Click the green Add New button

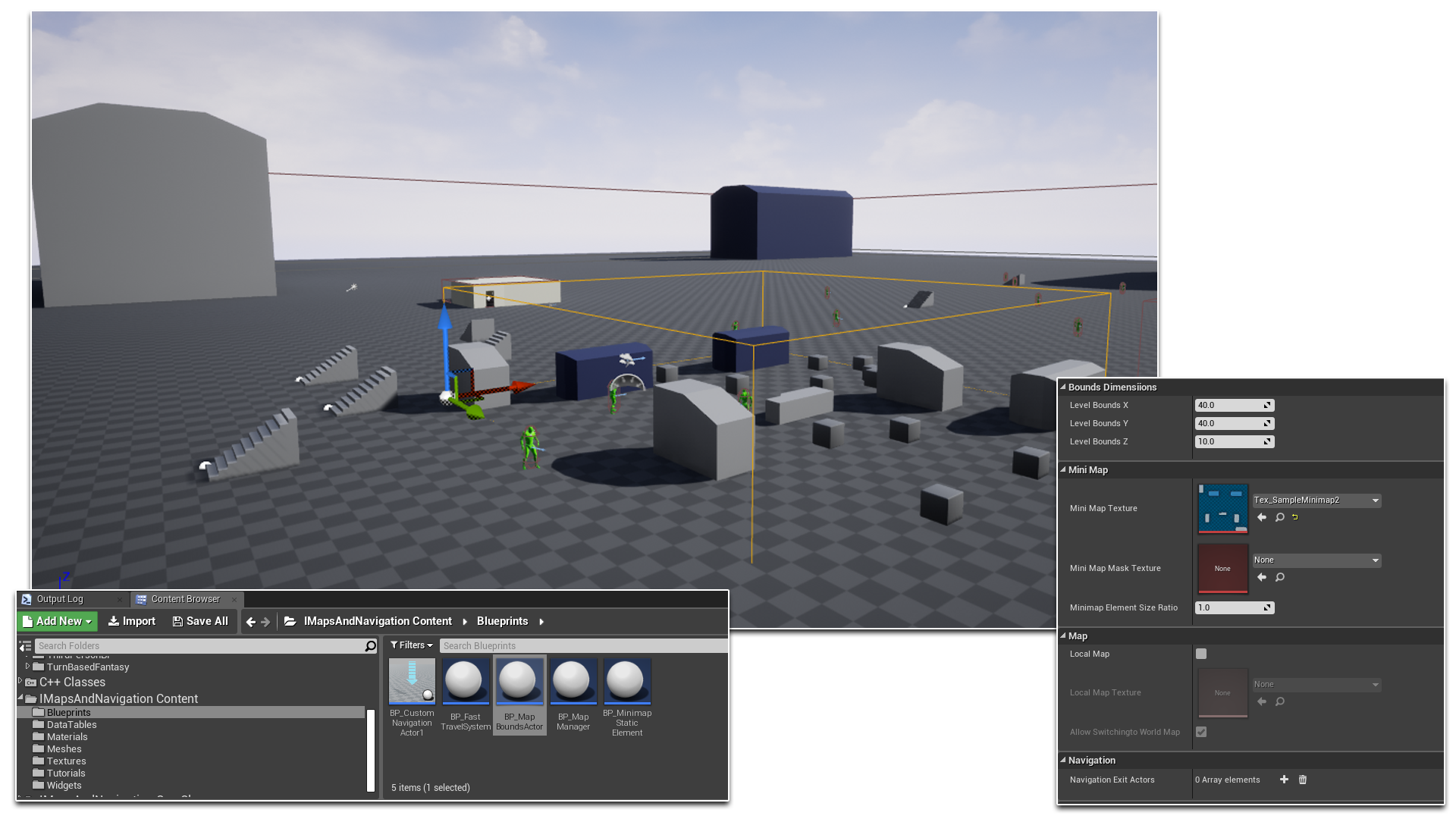[x=56, y=621]
